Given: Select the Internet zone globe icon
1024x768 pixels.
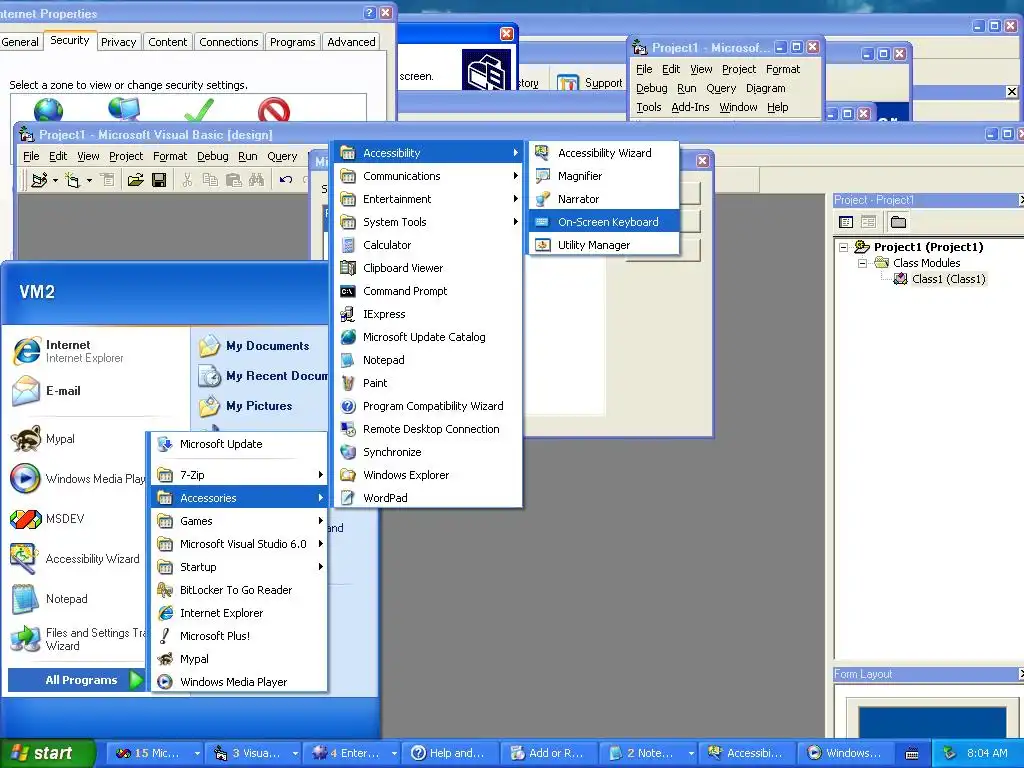Looking at the screenshot, I should pos(48,110).
